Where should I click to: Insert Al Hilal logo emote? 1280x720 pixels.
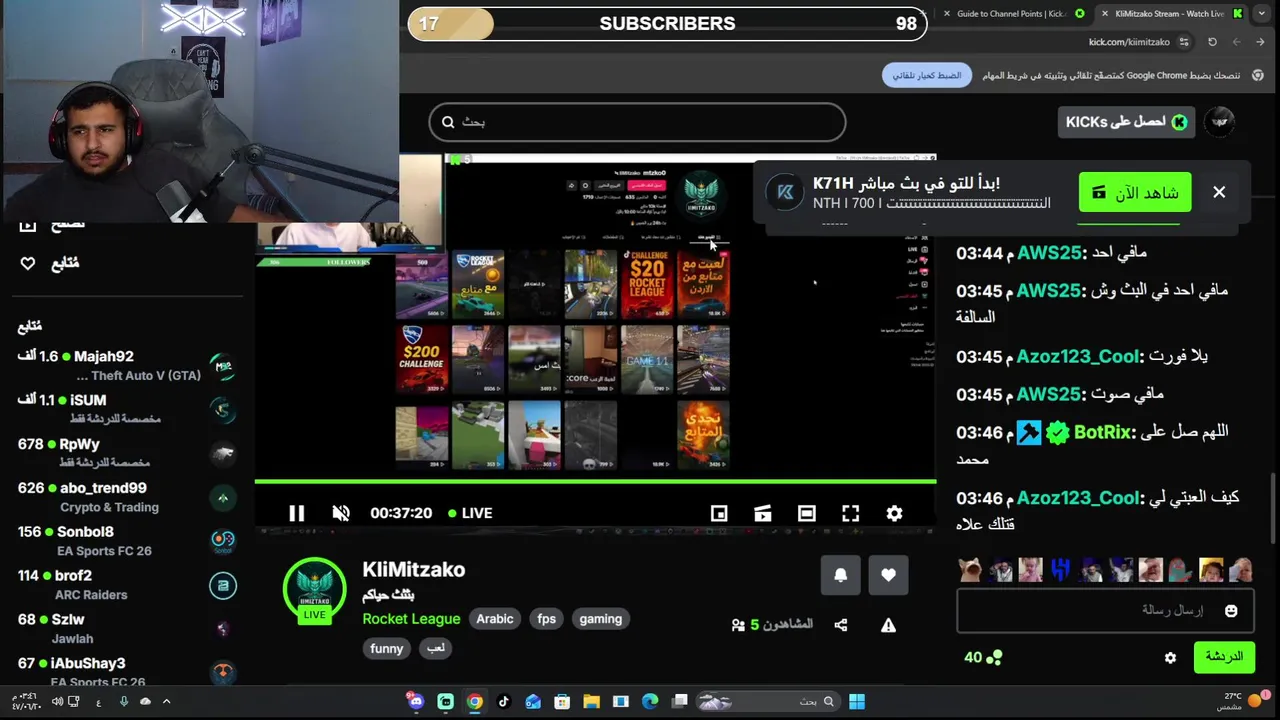pos(1060,570)
